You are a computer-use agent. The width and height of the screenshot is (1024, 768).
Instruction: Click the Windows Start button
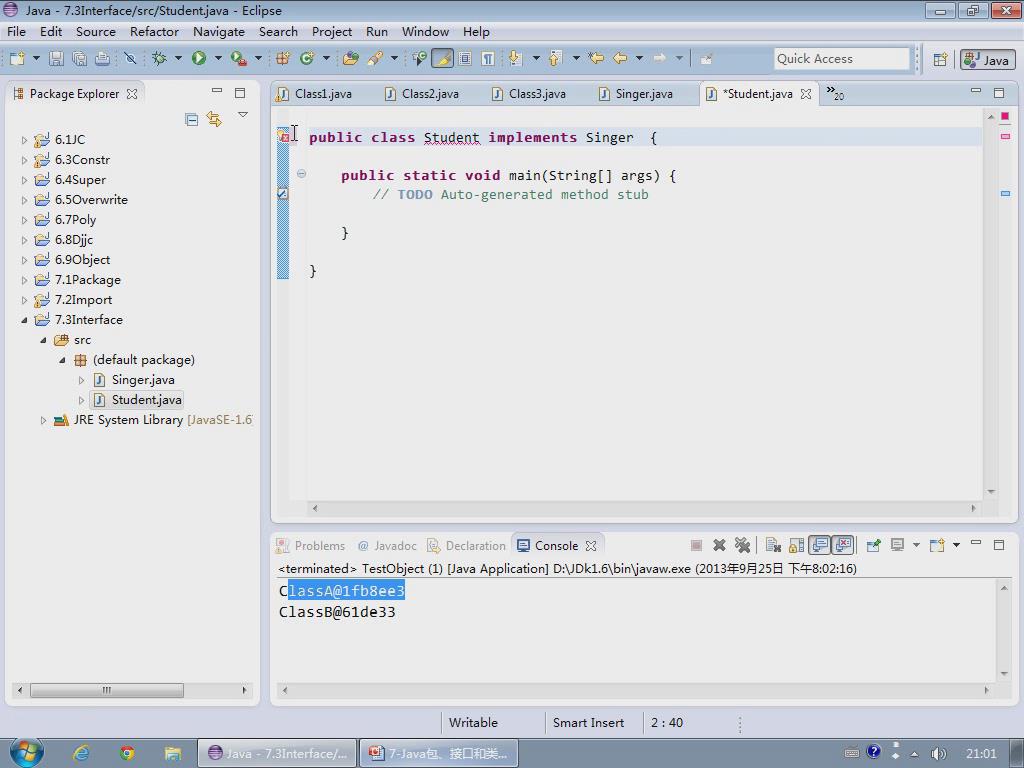coord(27,752)
